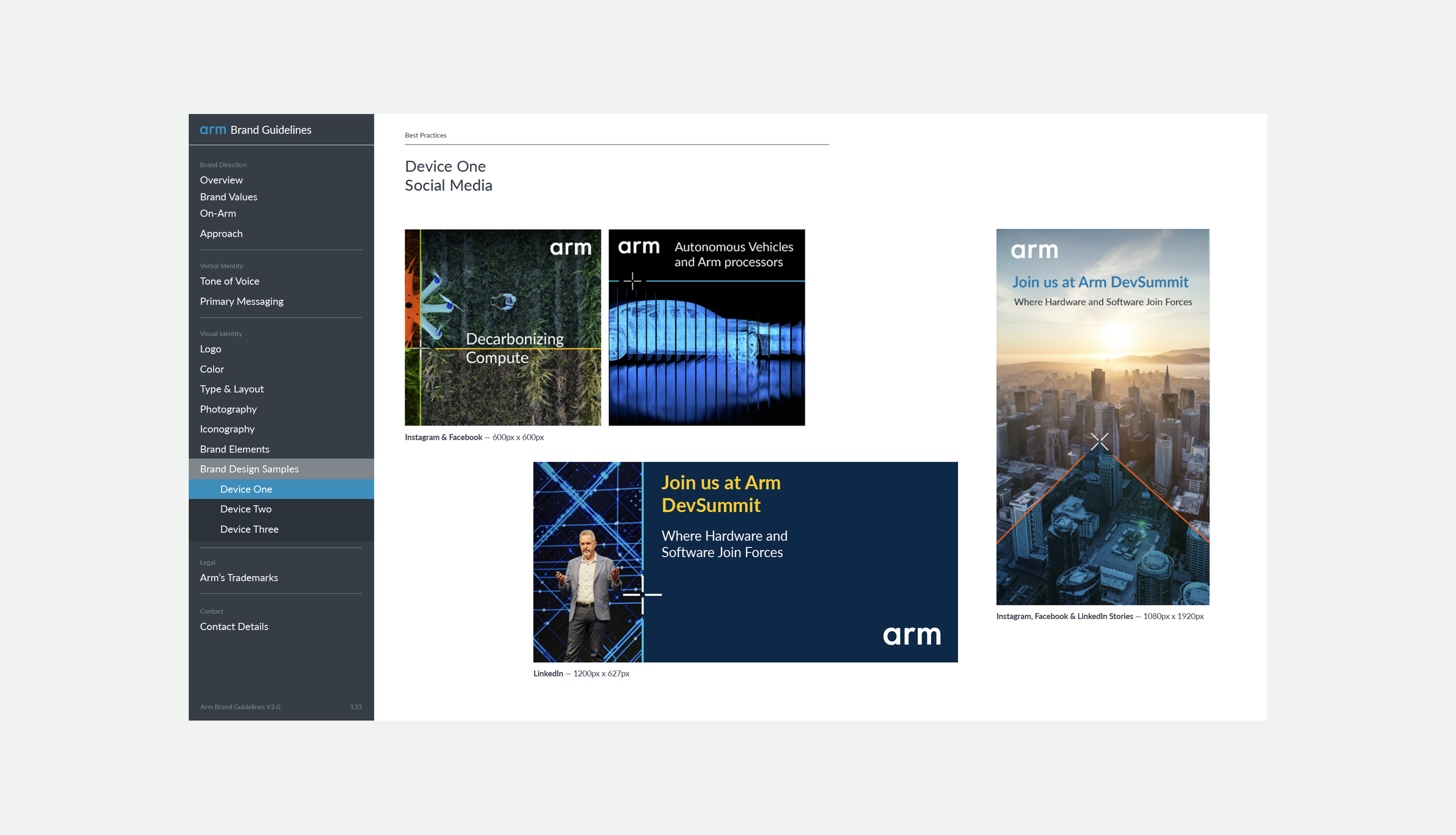Image resolution: width=1456 pixels, height=835 pixels.
Task: Open the LinkedIn DevSummit banner image
Action: [x=745, y=562]
